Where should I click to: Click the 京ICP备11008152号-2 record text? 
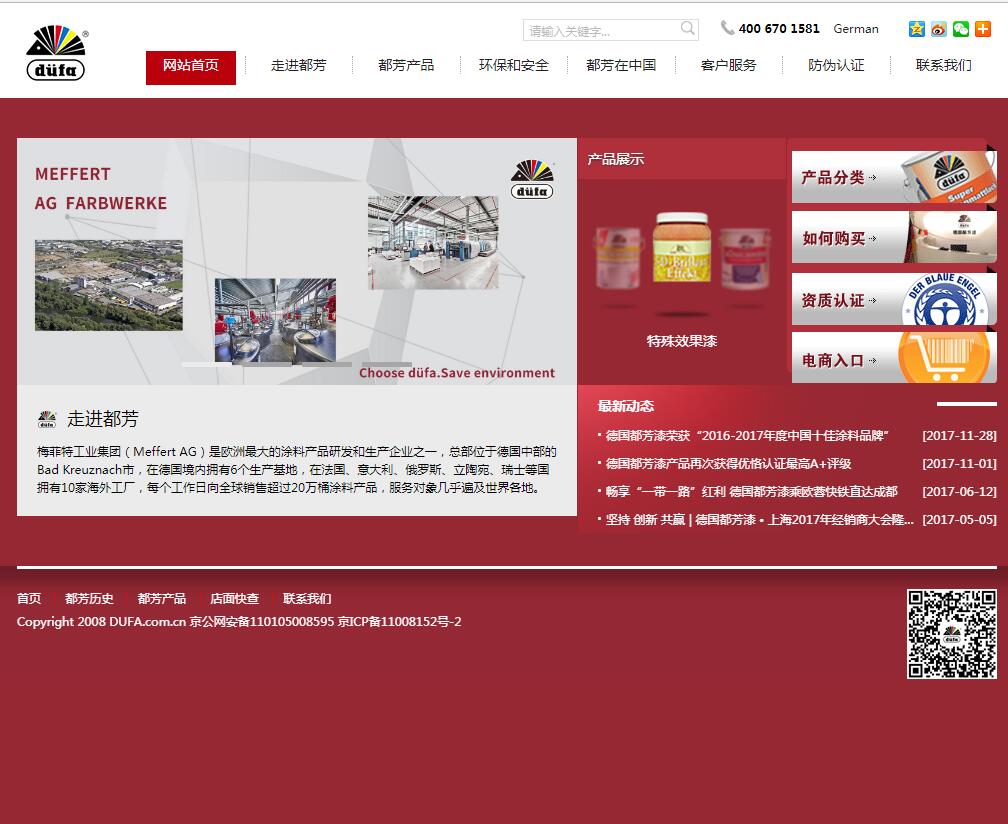point(400,622)
